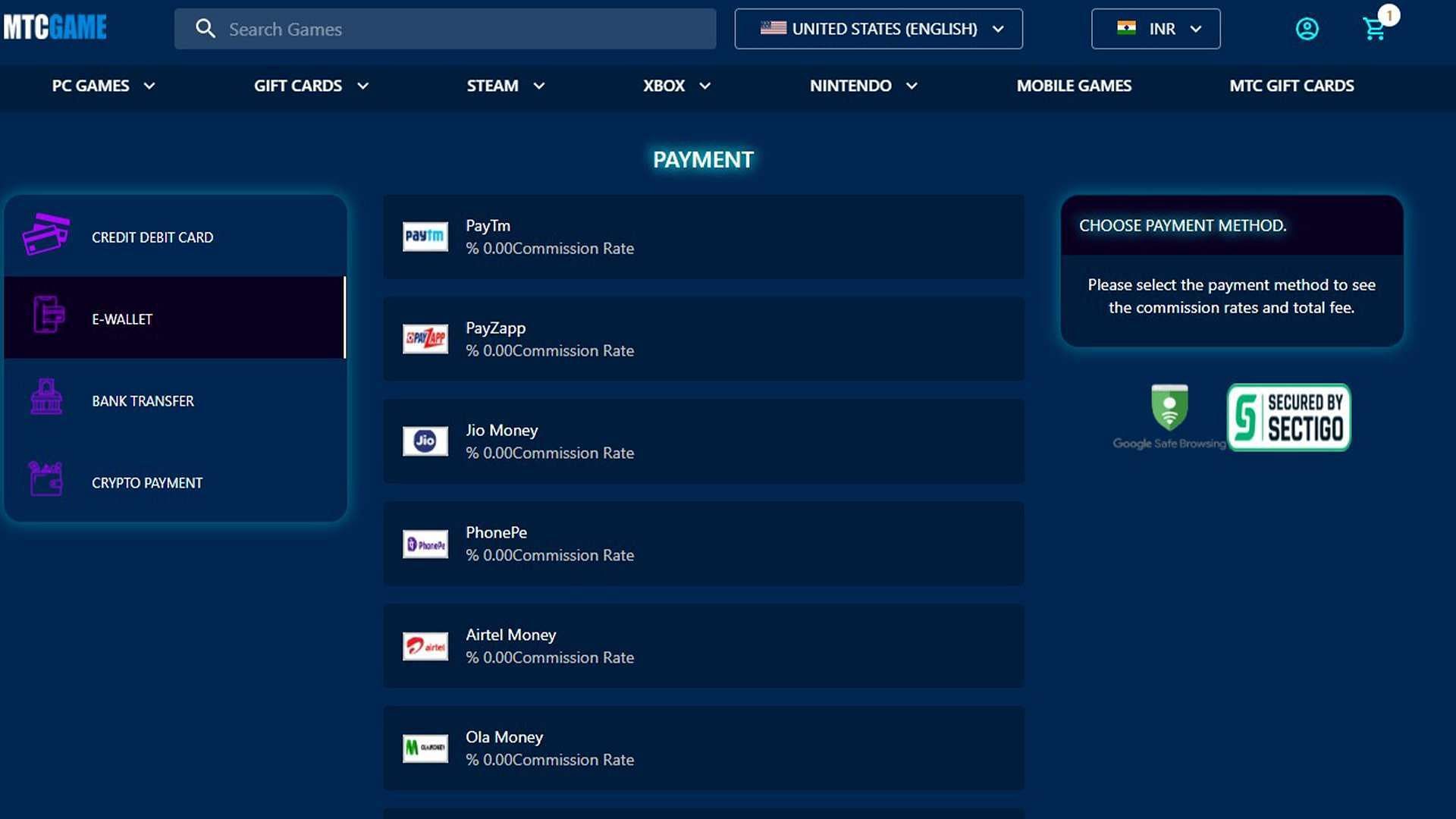Click the Google Safe Browsing badge

click(x=1169, y=417)
